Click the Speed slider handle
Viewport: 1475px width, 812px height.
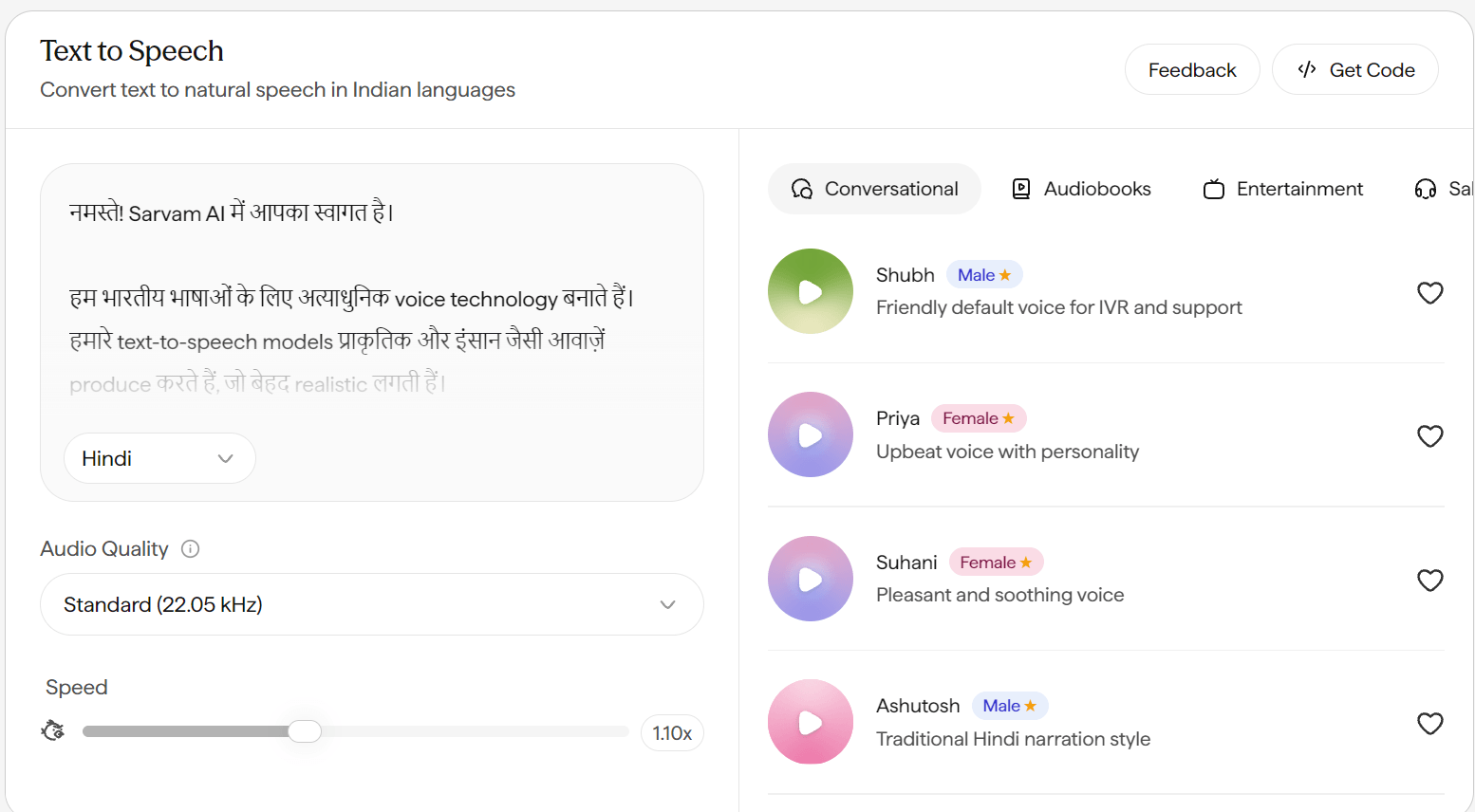click(x=305, y=731)
